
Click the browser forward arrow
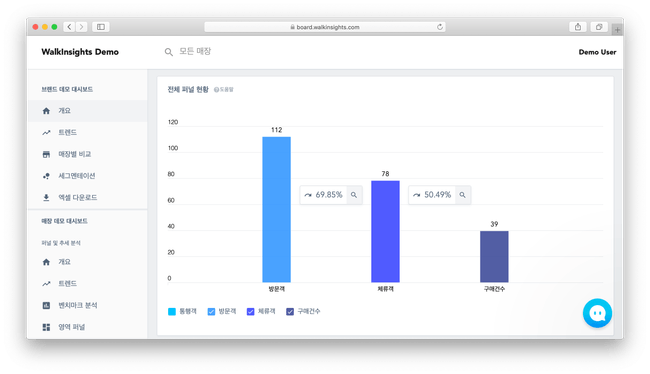(x=82, y=27)
